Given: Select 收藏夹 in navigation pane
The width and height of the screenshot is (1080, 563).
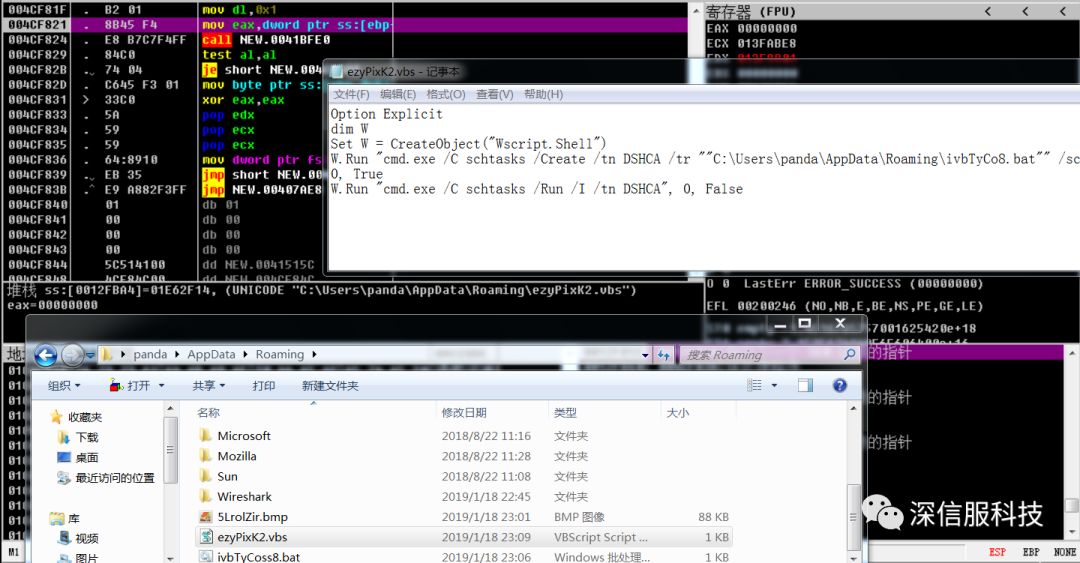Looking at the screenshot, I should pos(85,417).
